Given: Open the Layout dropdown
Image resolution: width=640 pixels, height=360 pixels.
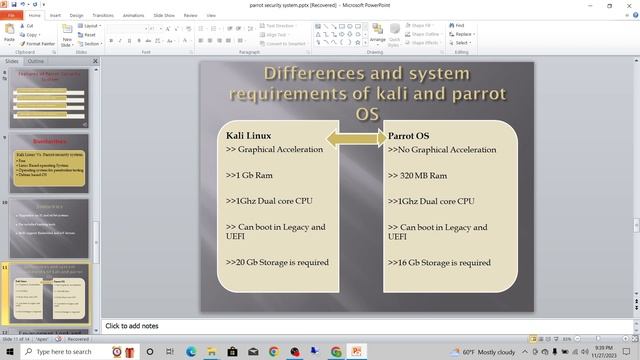Looking at the screenshot, I should point(89,26).
